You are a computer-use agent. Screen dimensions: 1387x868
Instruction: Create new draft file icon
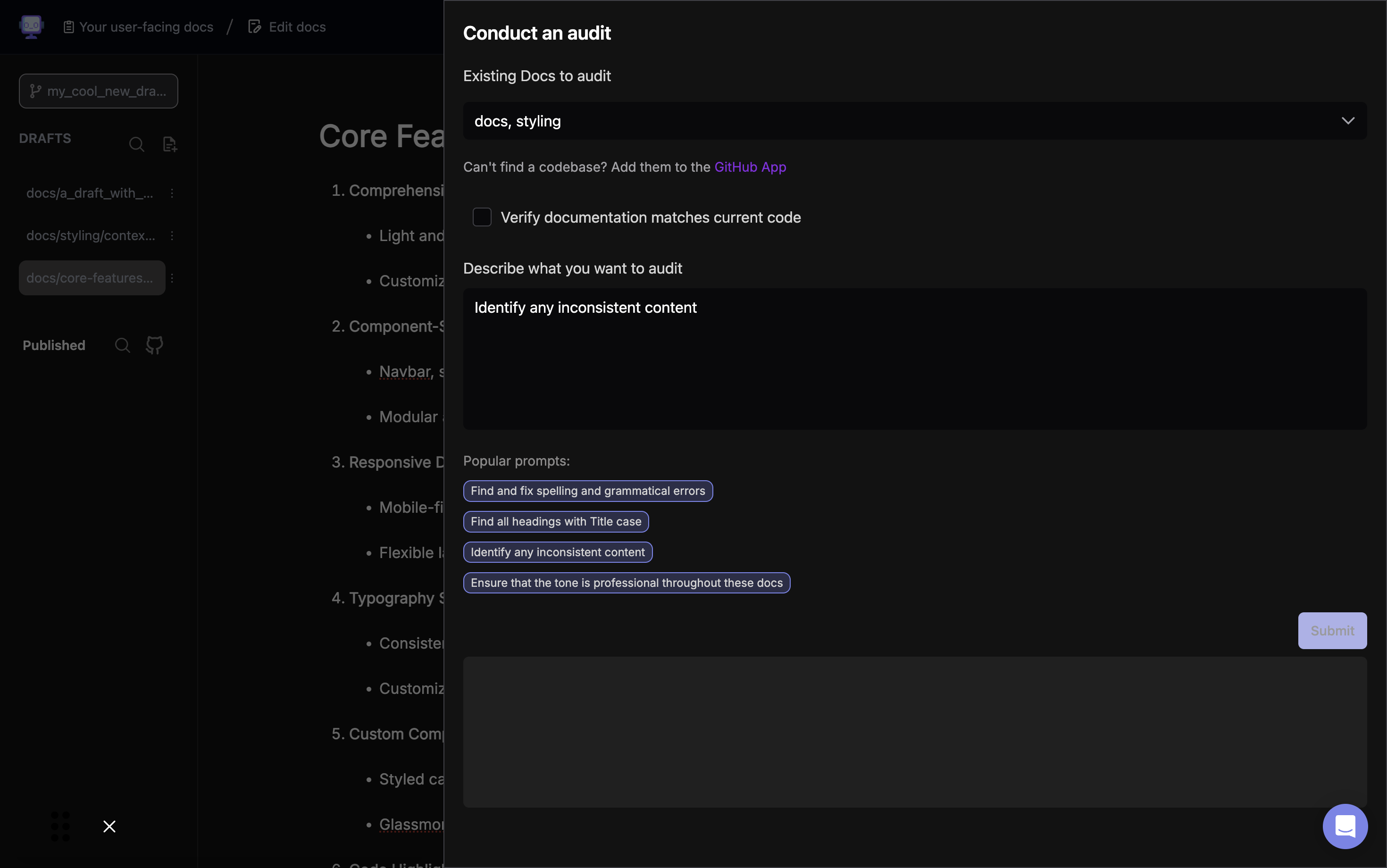[x=169, y=144]
